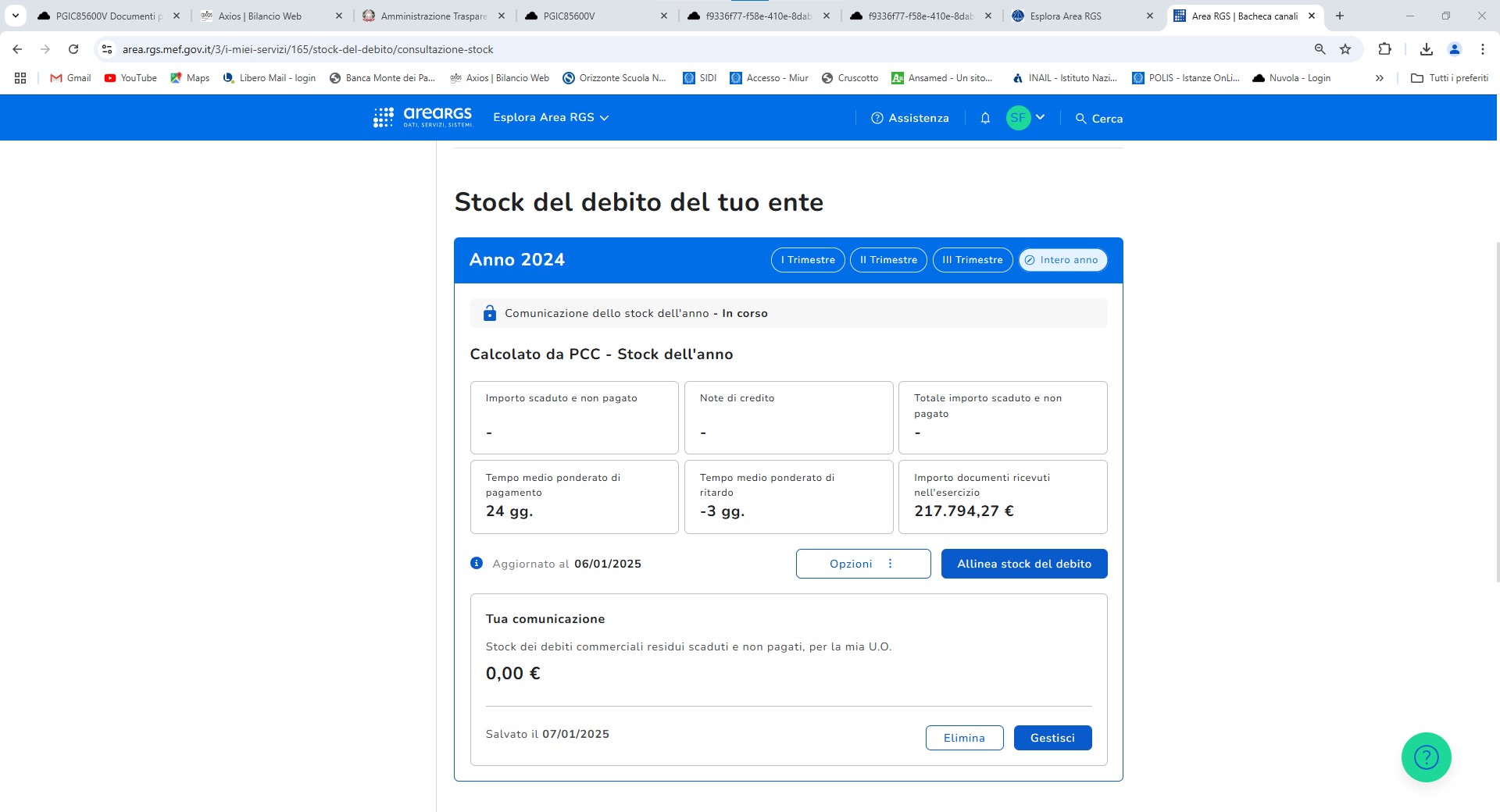The image size is (1500, 812).
Task: Bookmark this page with the star icon
Action: pyautogui.click(x=1345, y=49)
